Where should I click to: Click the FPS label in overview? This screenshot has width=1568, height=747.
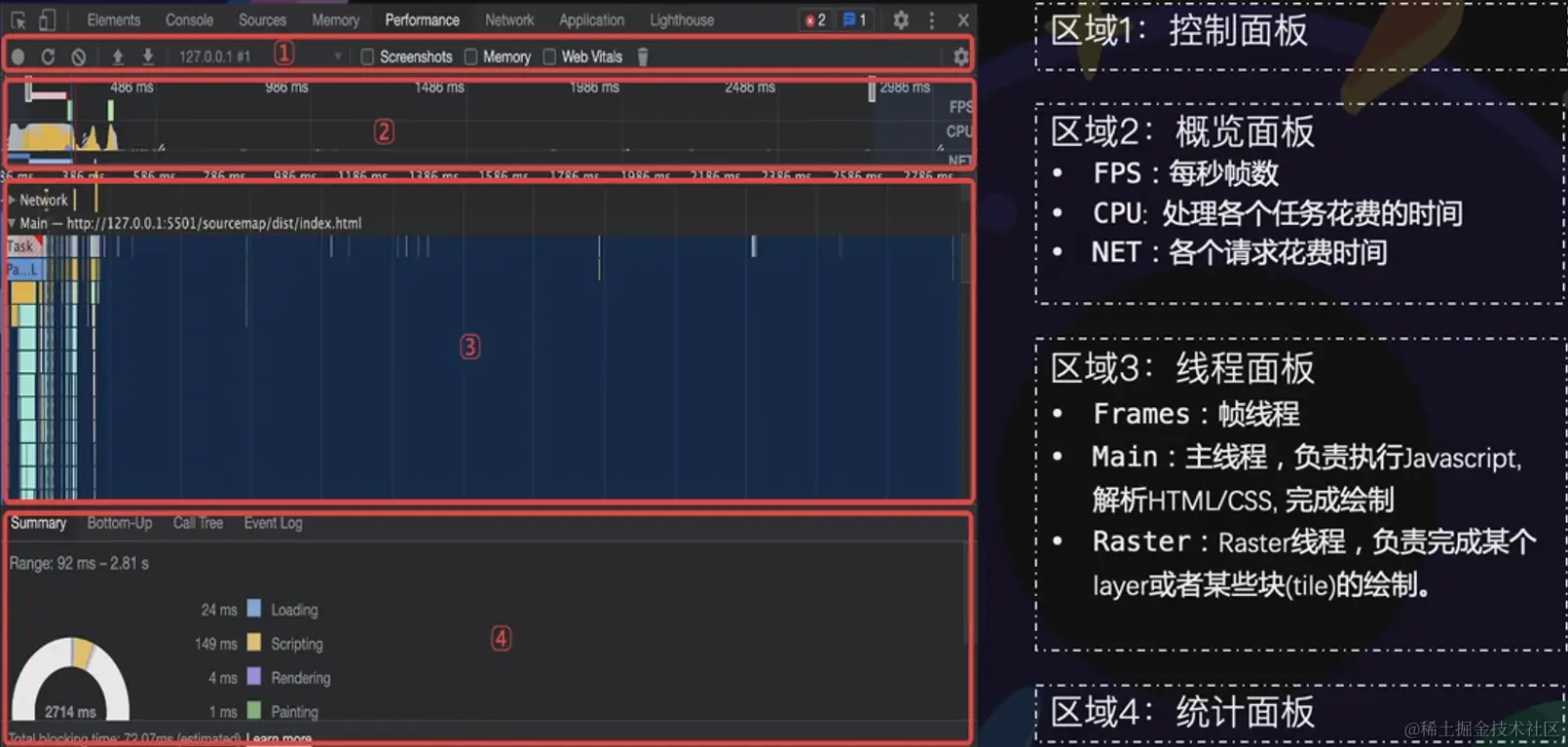[960, 107]
